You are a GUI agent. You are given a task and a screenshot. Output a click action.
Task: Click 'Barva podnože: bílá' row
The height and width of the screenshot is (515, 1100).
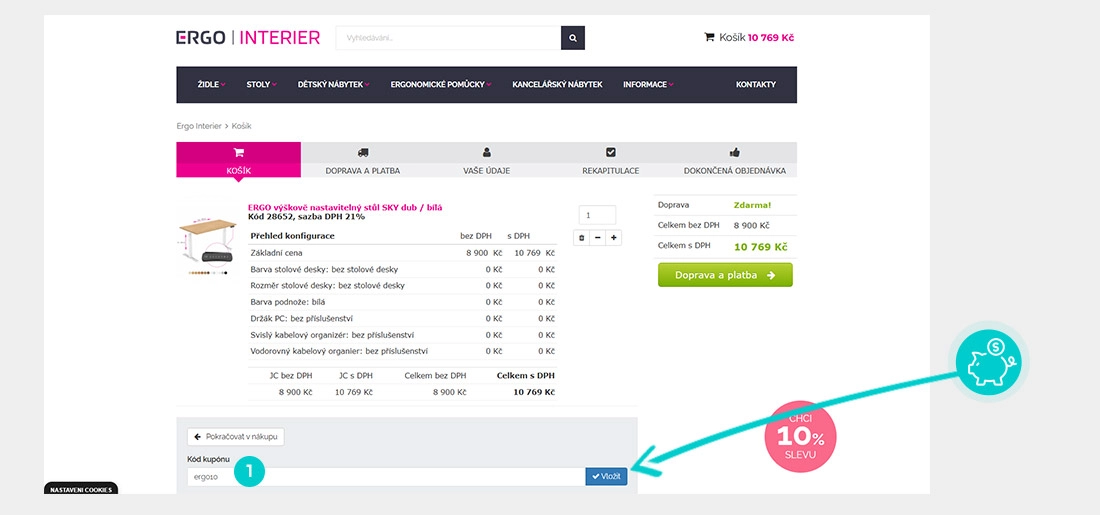point(403,302)
